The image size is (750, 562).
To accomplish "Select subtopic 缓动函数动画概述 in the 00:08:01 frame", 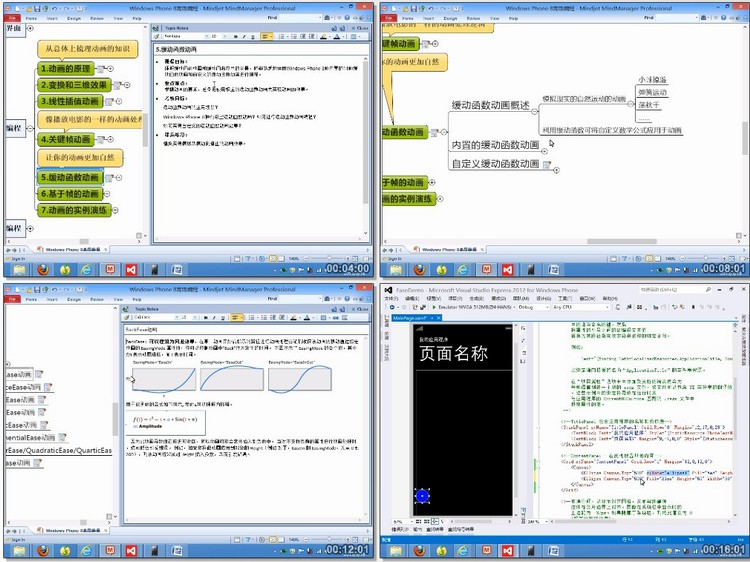I will click(x=490, y=105).
